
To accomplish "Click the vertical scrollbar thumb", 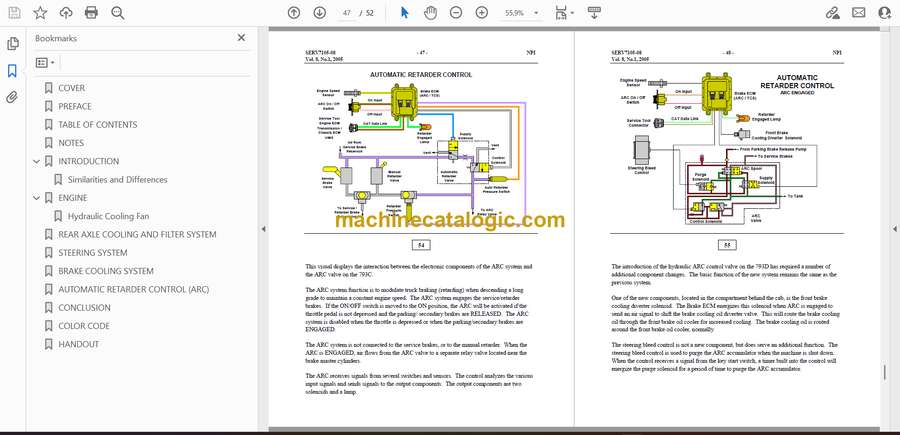I will tap(885, 372).
